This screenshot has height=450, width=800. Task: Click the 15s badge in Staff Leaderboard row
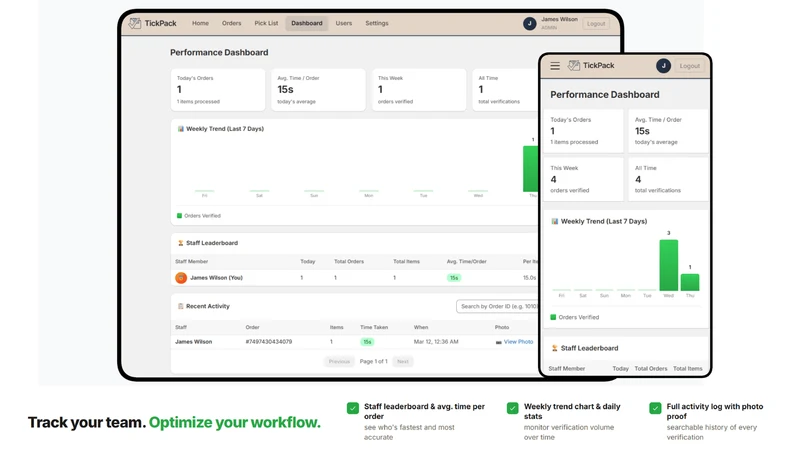point(454,278)
